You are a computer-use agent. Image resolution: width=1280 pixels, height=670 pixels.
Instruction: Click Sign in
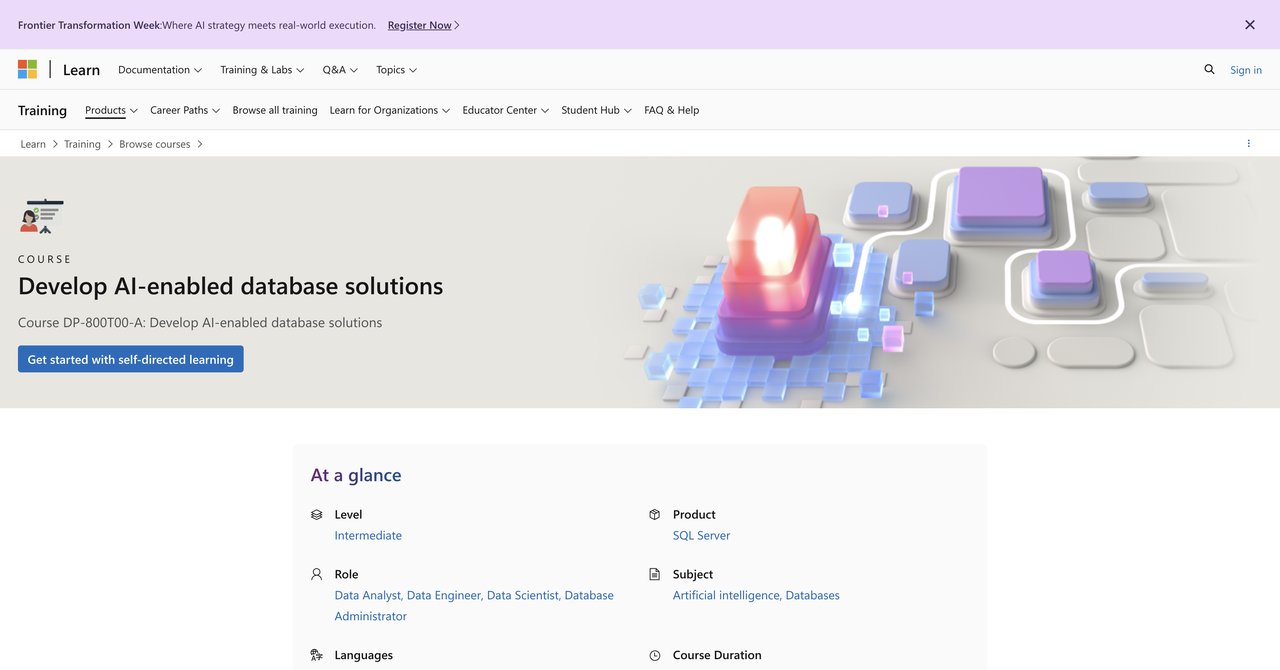(x=1246, y=70)
